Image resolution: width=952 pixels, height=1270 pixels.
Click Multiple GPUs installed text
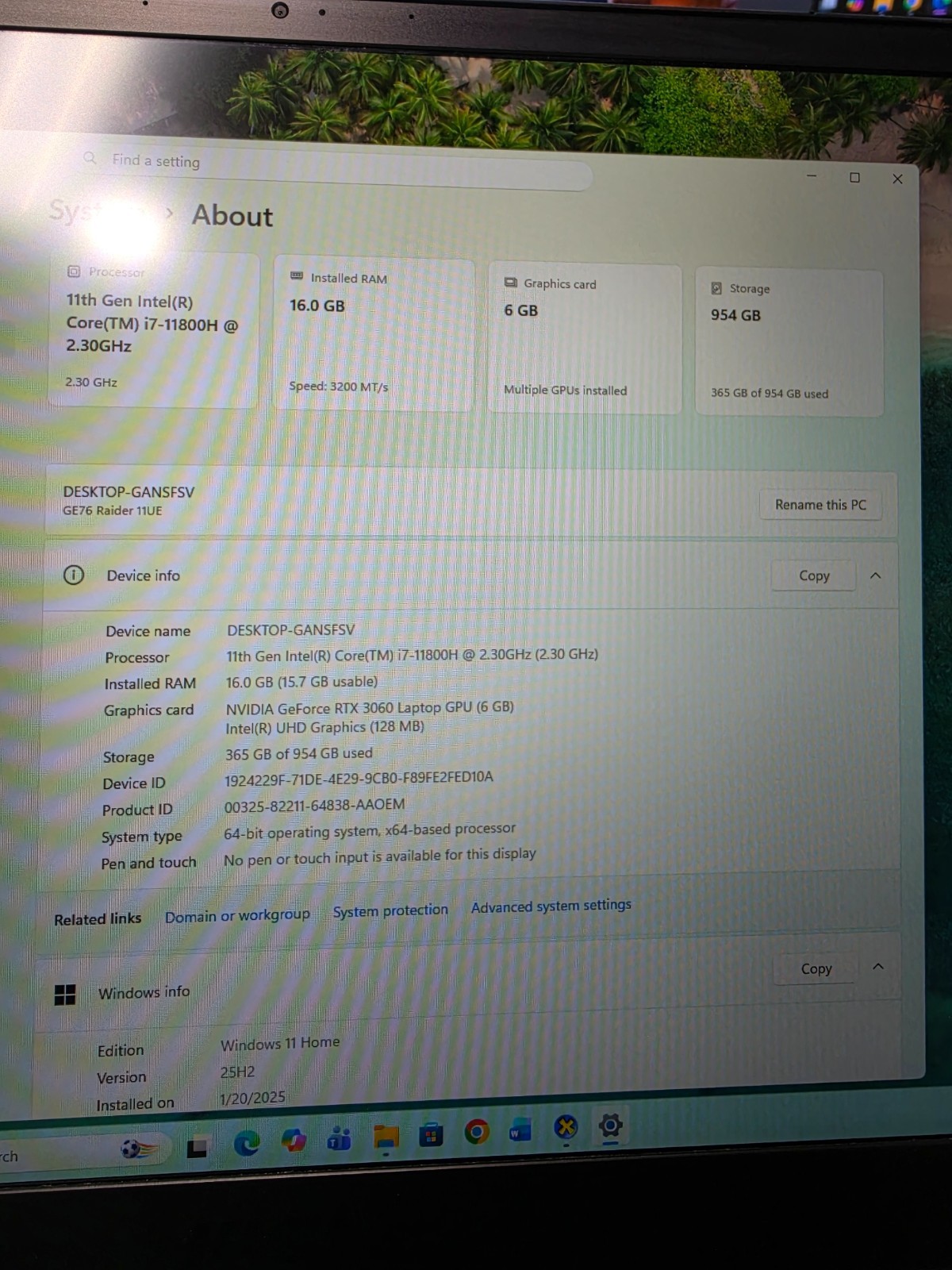565,390
